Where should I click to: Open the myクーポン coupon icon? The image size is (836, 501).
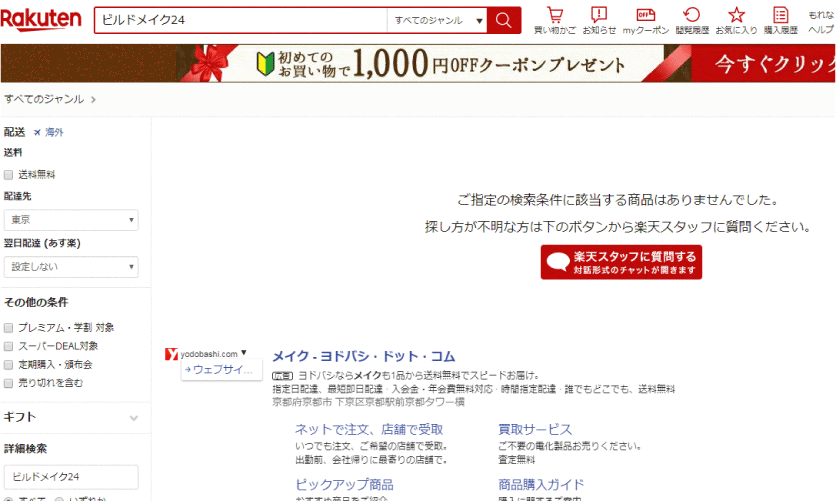point(646,21)
